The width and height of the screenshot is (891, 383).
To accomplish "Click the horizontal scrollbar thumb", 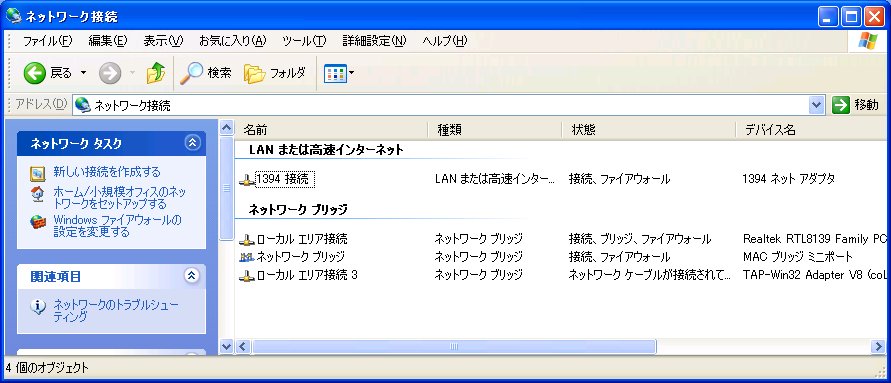I will pyautogui.click(x=454, y=346).
